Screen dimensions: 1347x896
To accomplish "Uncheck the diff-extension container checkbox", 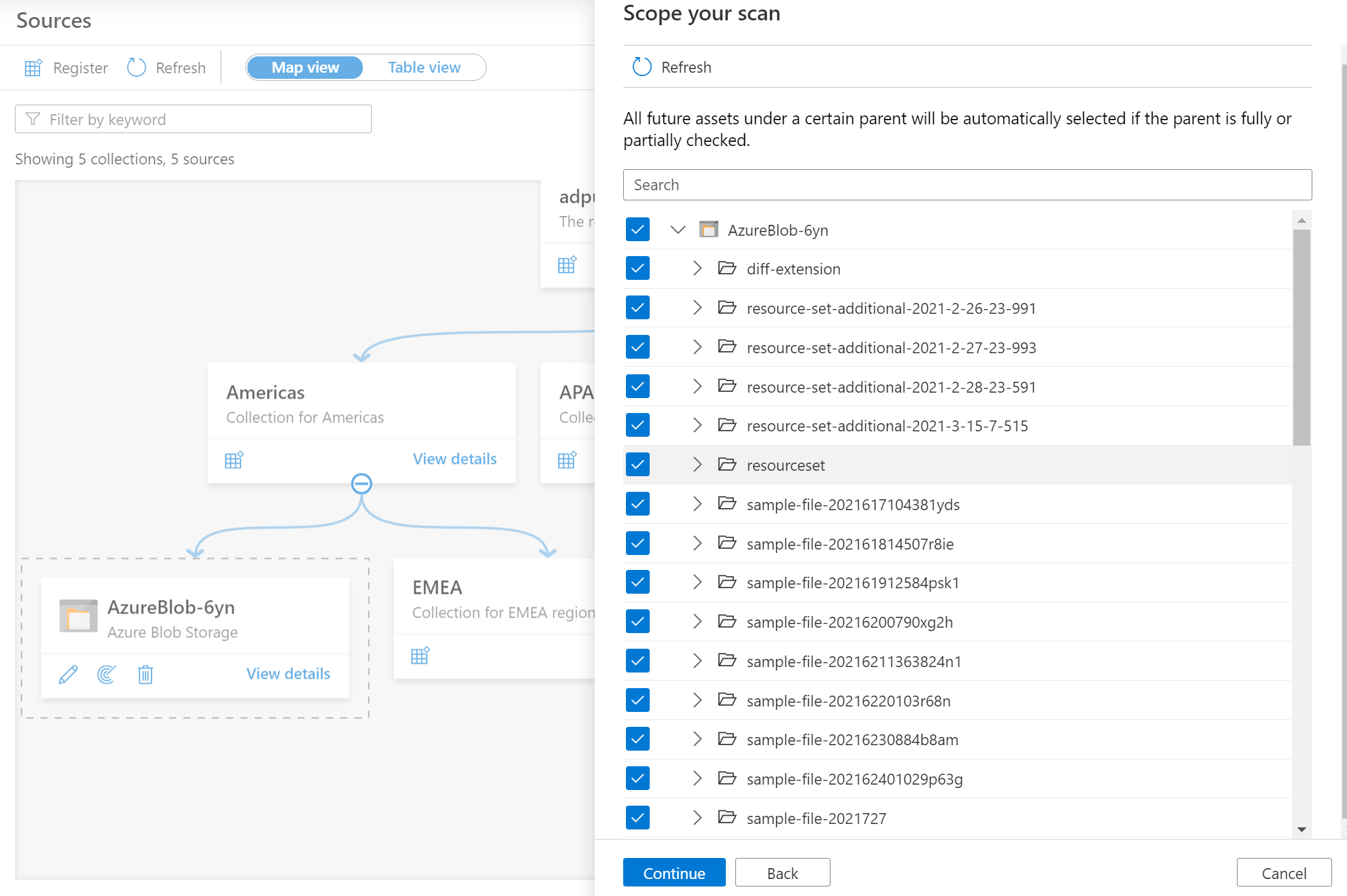I will (x=638, y=268).
